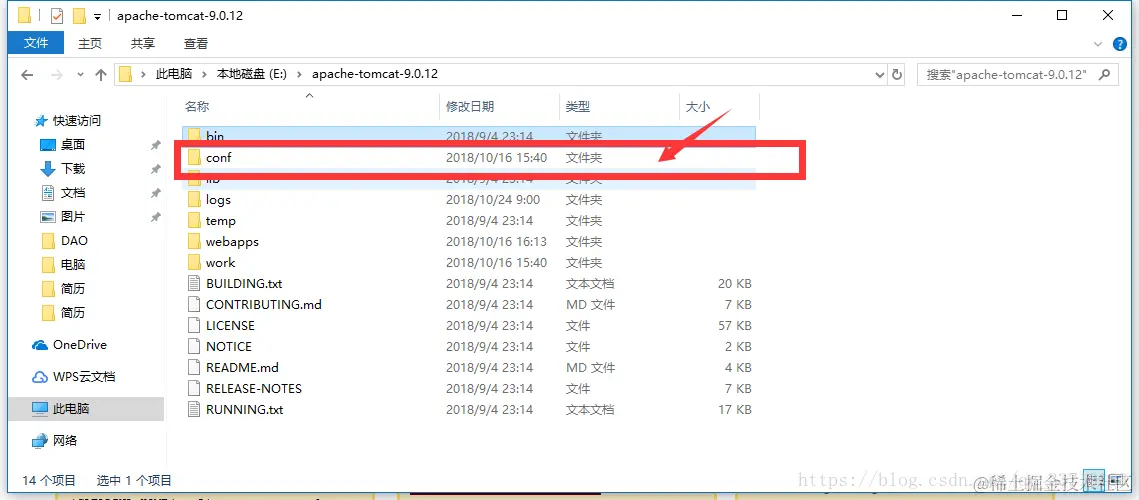Select the conf folder icon
Image resolution: width=1139 pixels, height=500 pixels.
tap(193, 157)
